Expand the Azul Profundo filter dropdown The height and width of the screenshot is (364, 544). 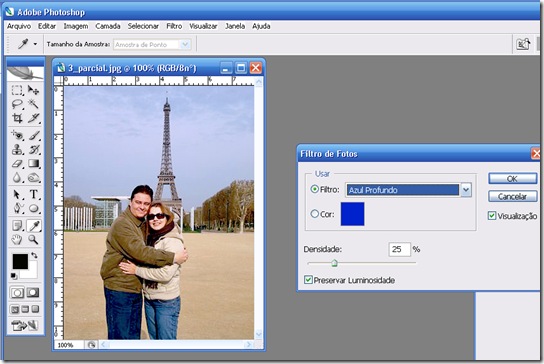tap(466, 190)
